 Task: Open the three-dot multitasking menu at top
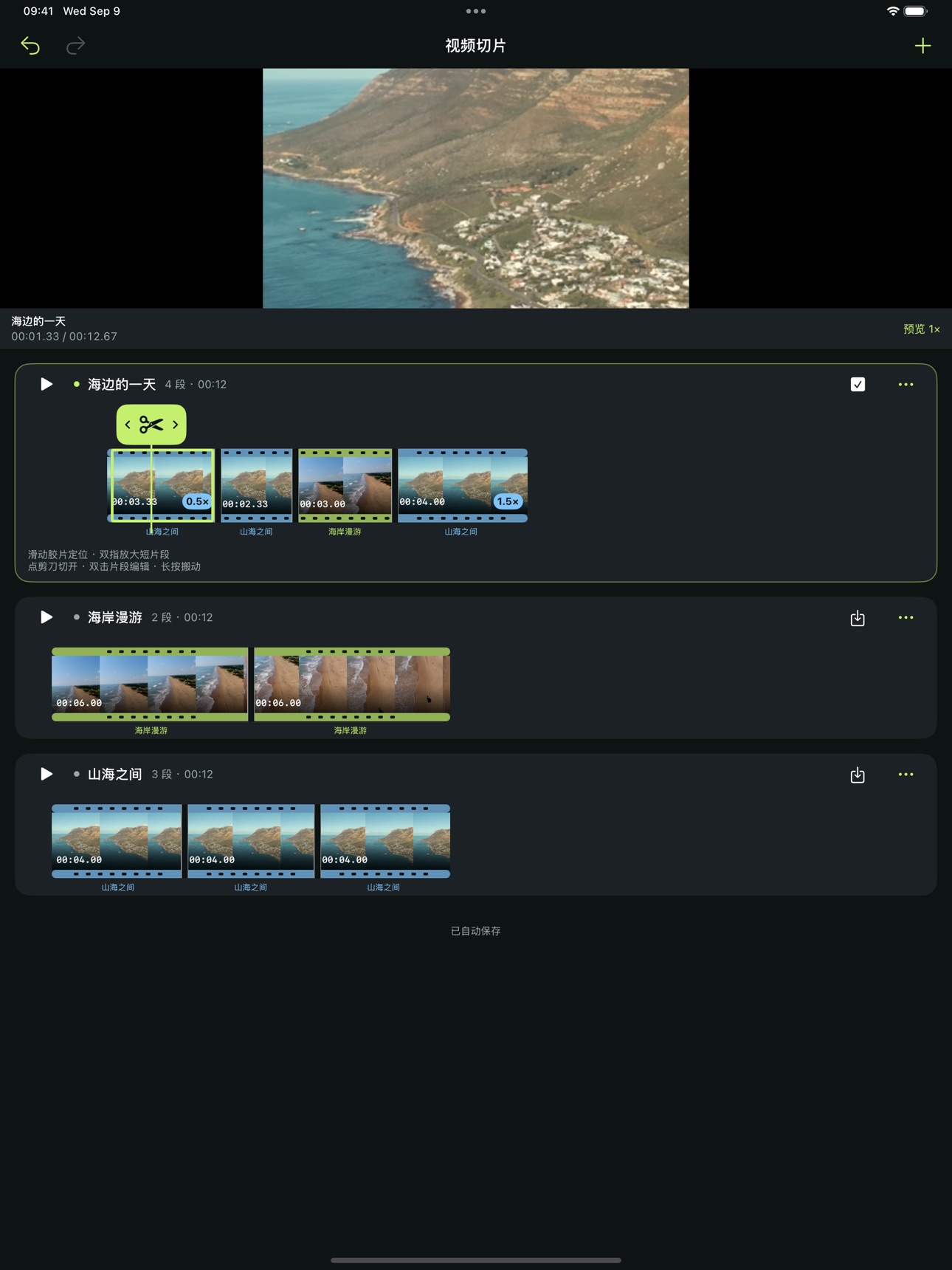(x=476, y=11)
